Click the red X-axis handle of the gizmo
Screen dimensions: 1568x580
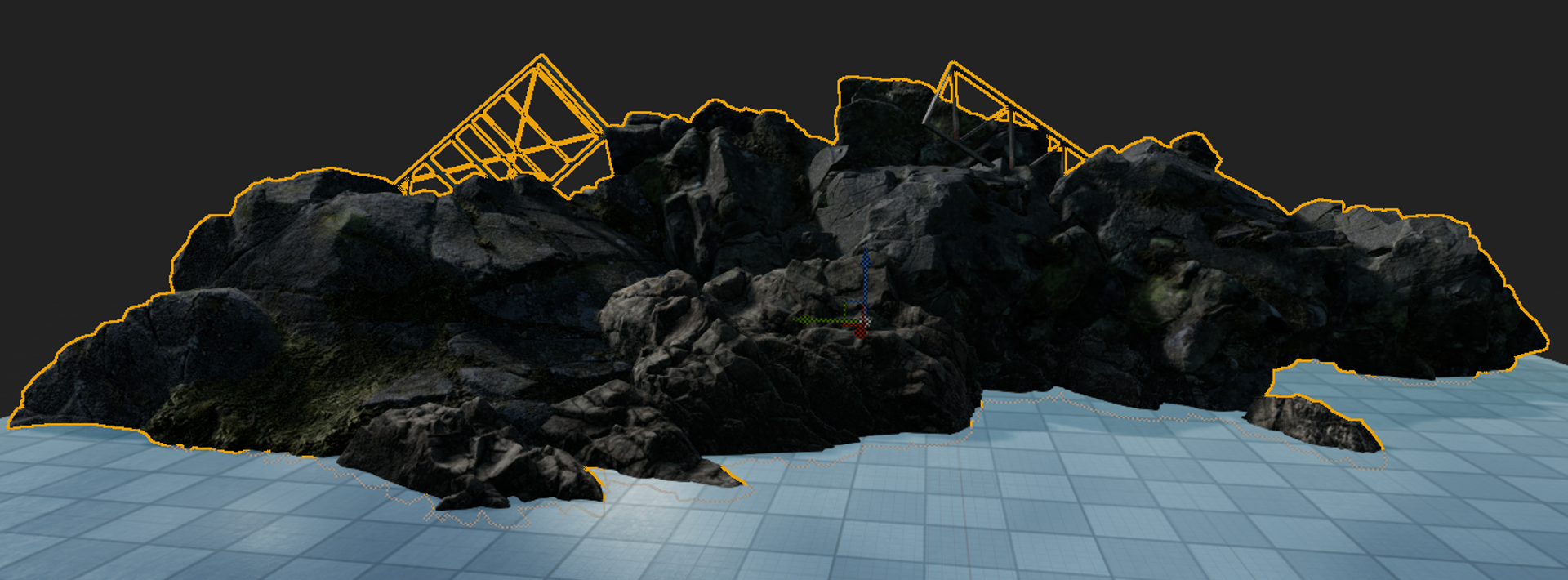(859, 331)
